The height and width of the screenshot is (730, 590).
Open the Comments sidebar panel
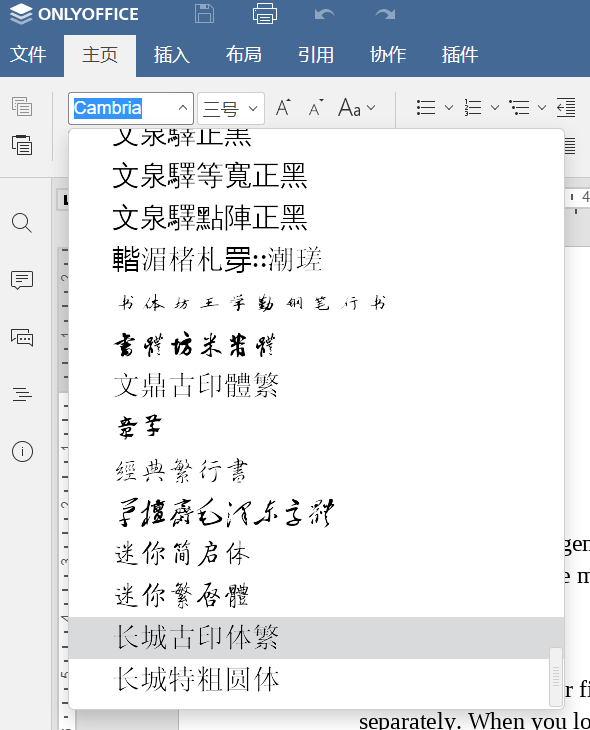tap(22, 280)
